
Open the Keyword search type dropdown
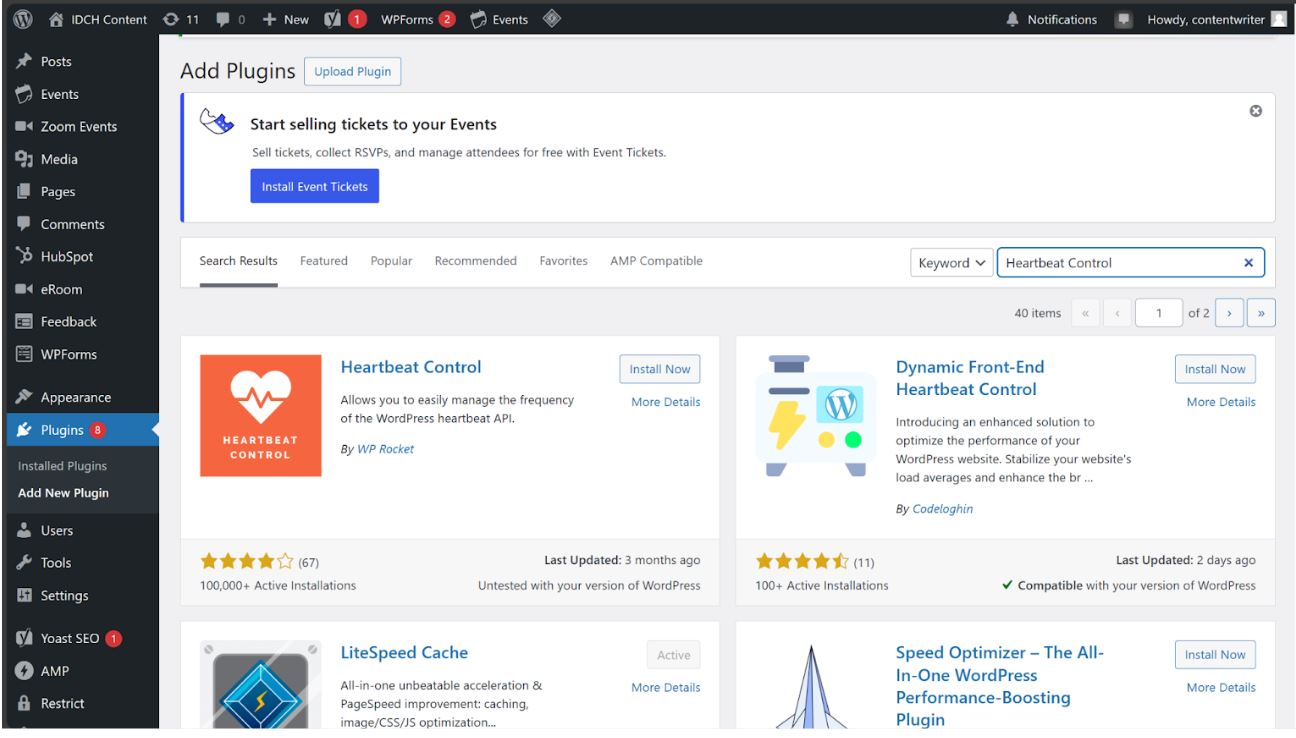click(x=952, y=263)
